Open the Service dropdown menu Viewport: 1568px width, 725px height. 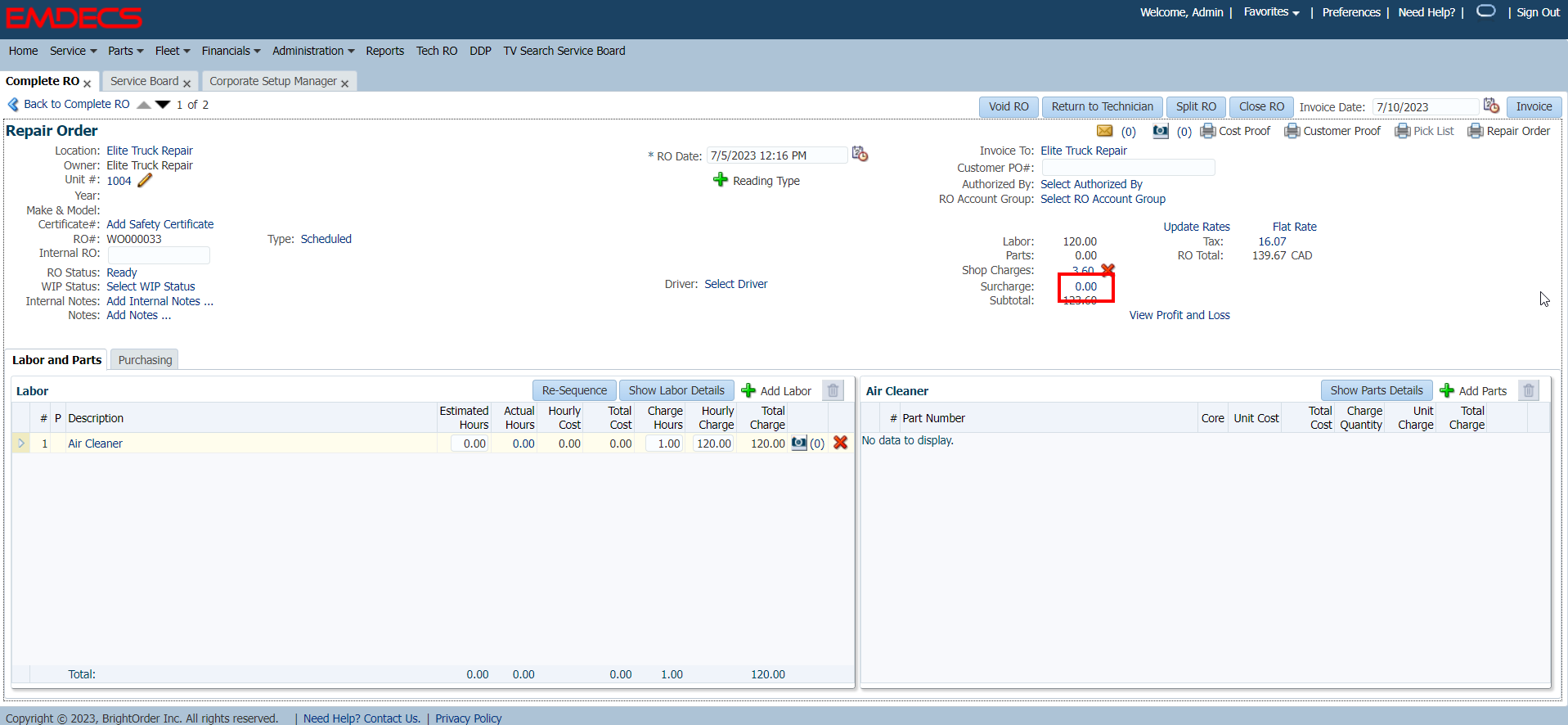coord(73,51)
